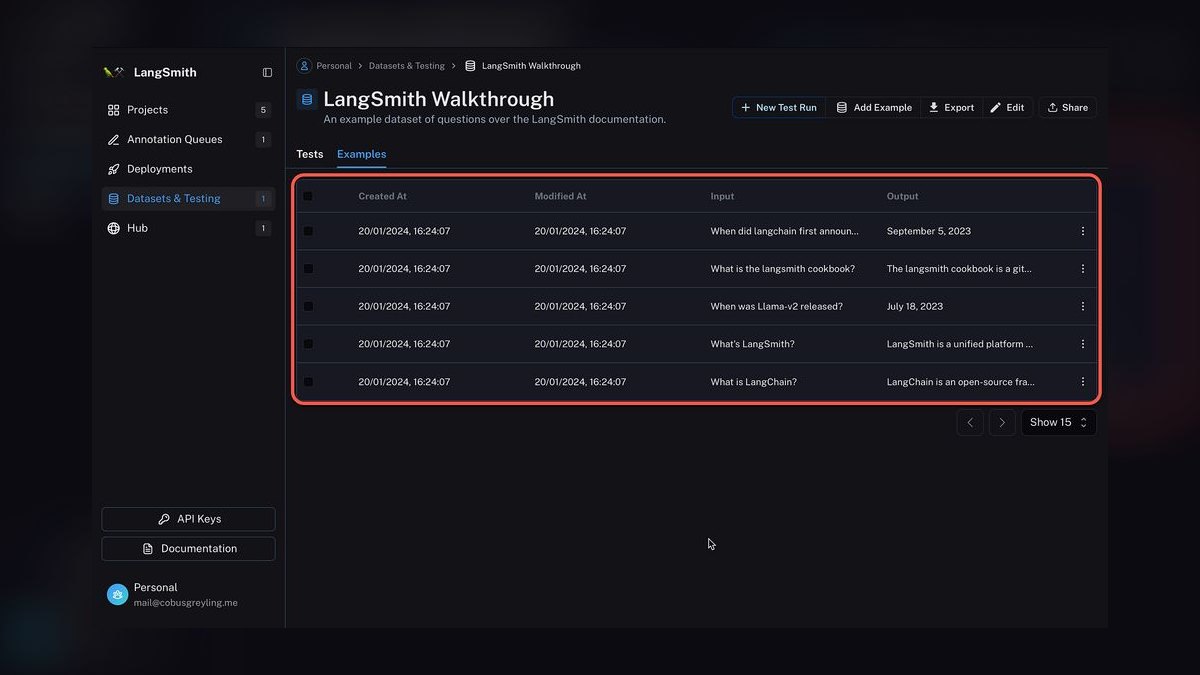The image size is (1200, 675).
Task: Go to the previous page of examples
Action: point(970,423)
